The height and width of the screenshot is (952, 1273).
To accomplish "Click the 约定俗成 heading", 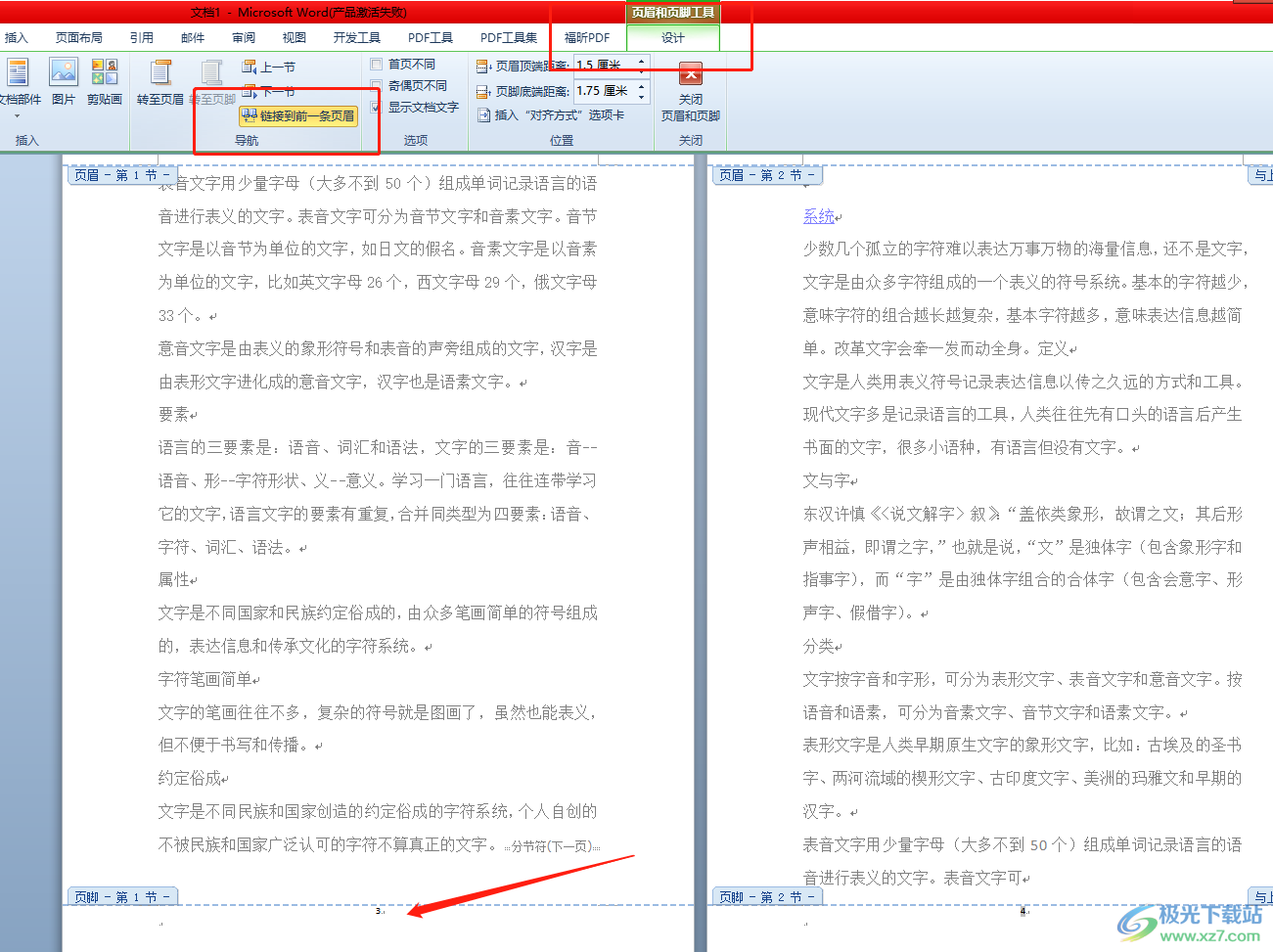I will [x=190, y=778].
